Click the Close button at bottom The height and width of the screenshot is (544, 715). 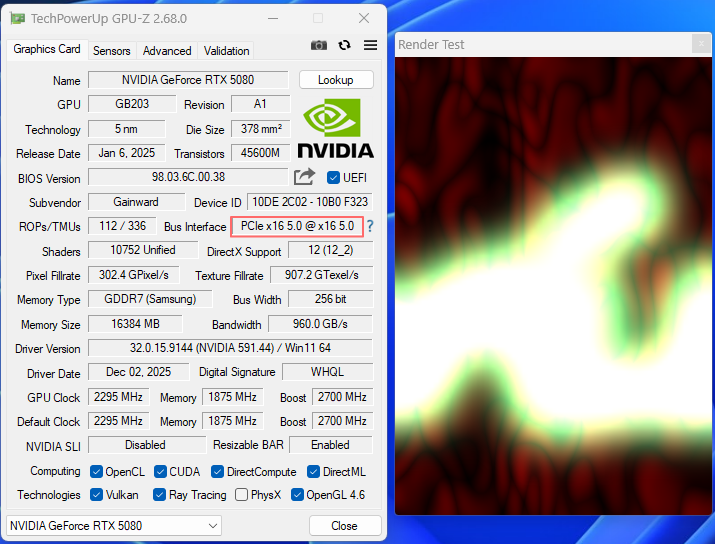[345, 526]
